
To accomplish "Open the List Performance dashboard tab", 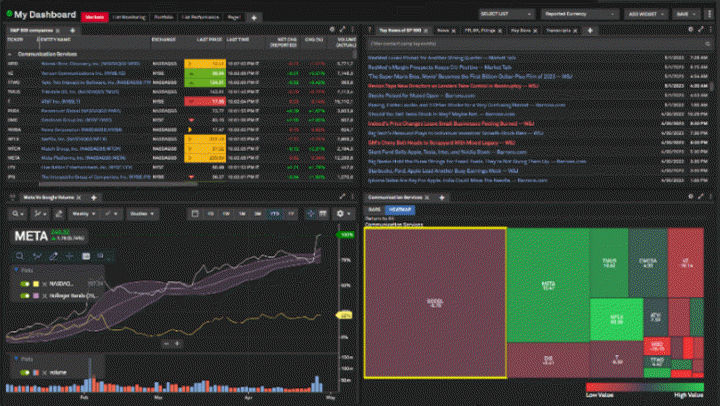I will [x=200, y=17].
